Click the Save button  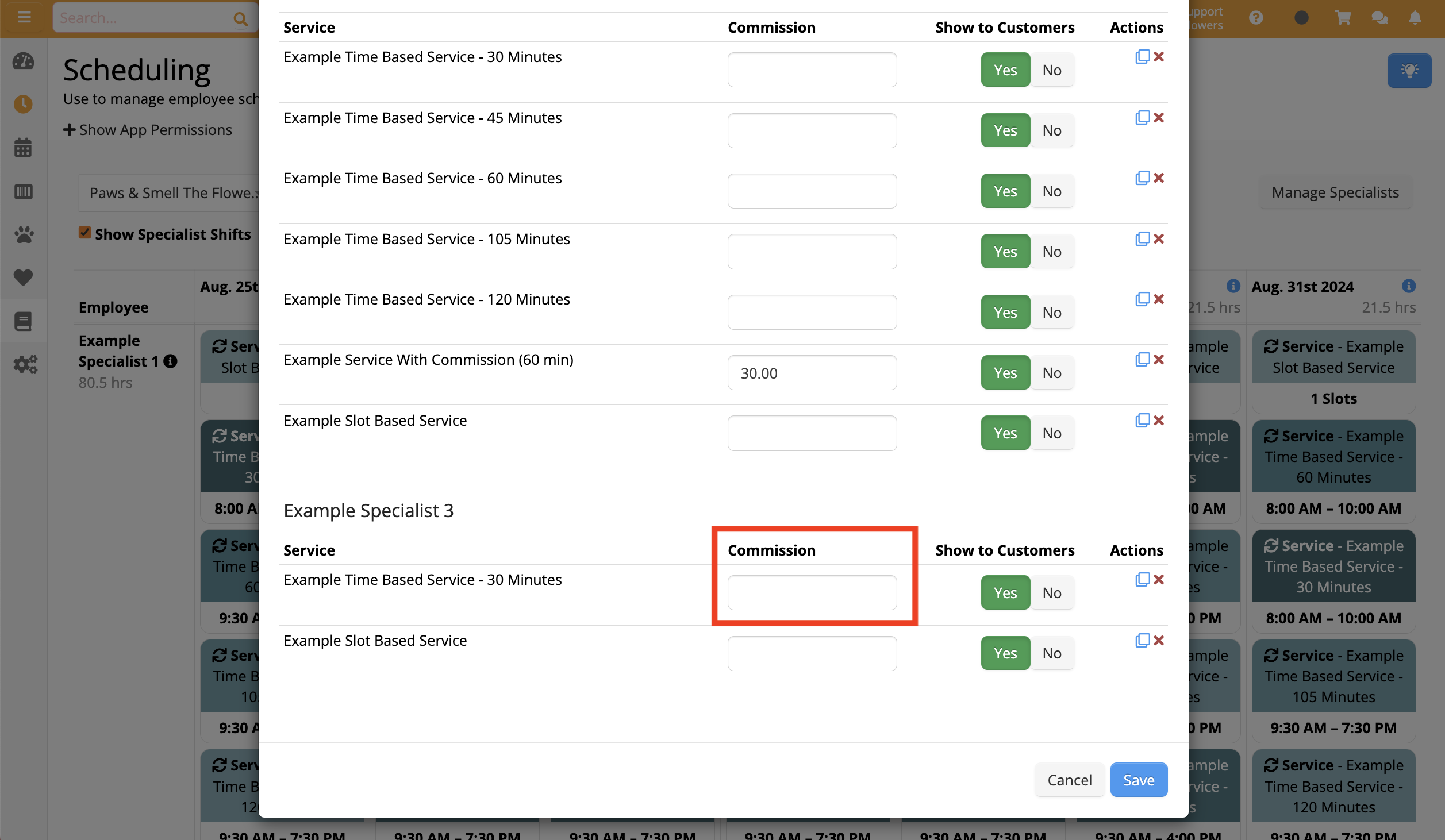tap(1139, 780)
